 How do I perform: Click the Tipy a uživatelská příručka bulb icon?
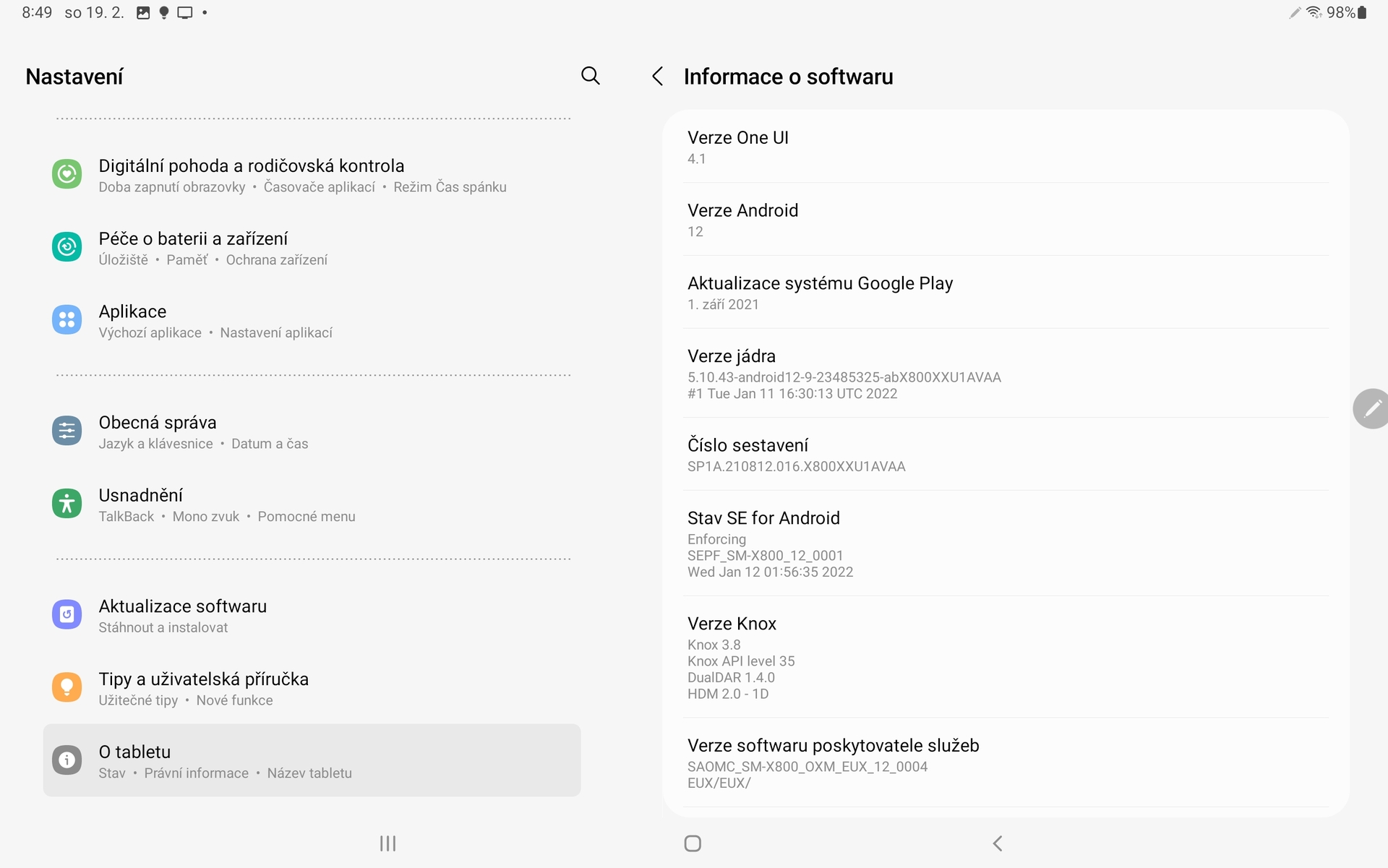coord(67,687)
